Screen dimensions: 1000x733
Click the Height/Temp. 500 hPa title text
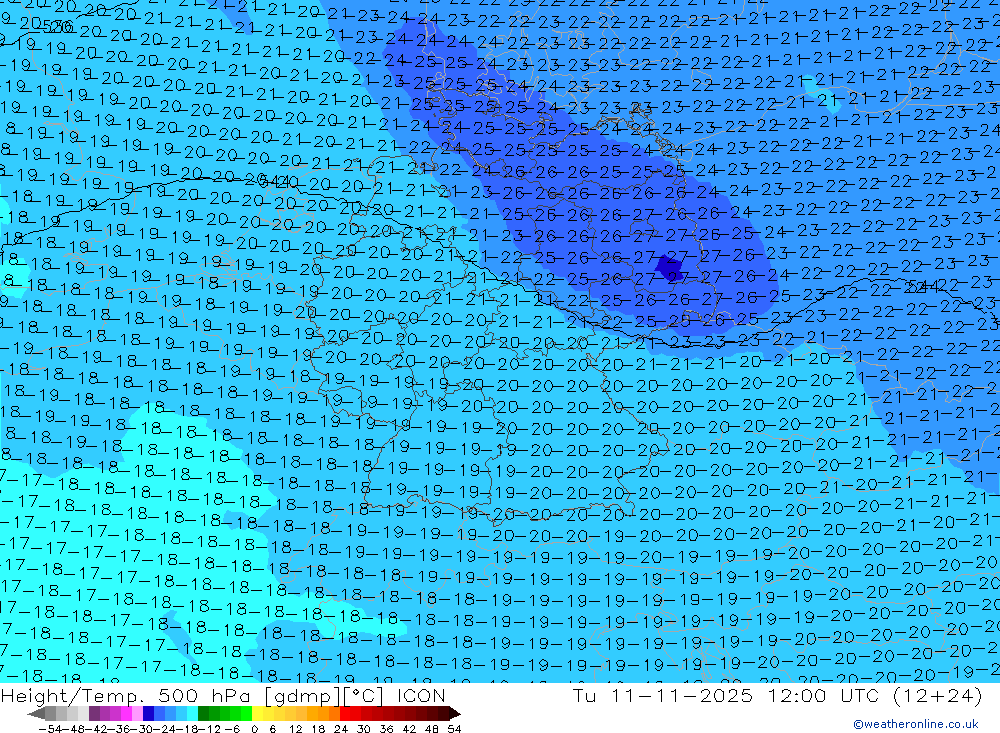click(x=128, y=695)
